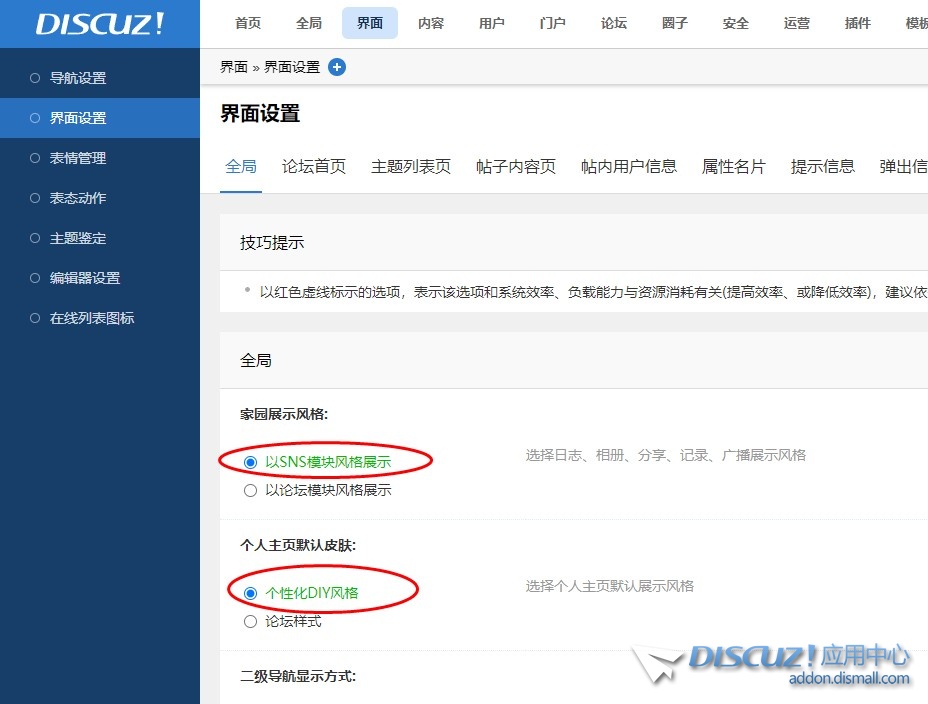This screenshot has height=704, width=928.
Task: Switch to the 属性名片 tab
Action: coord(734,167)
